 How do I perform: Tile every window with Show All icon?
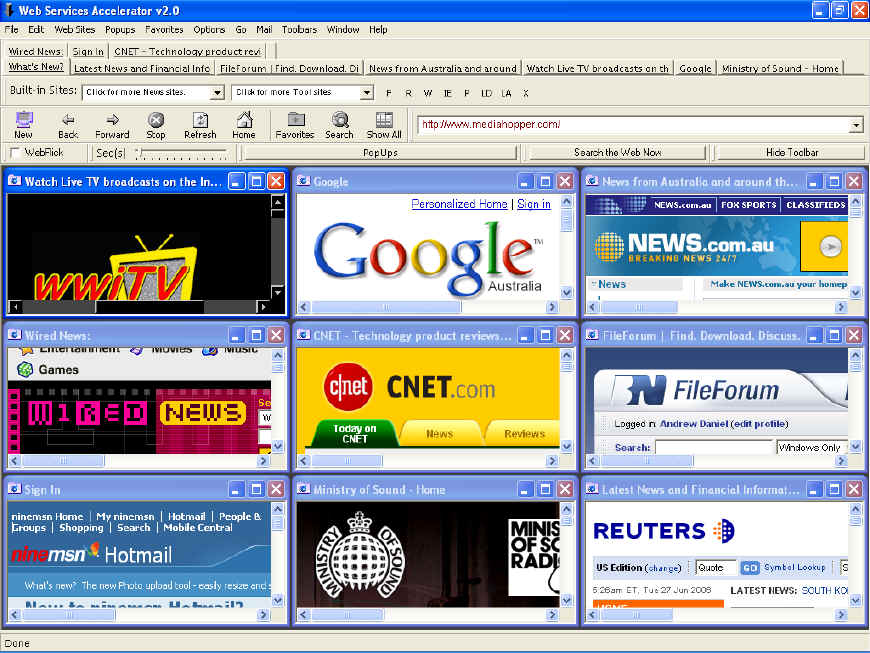tap(384, 125)
